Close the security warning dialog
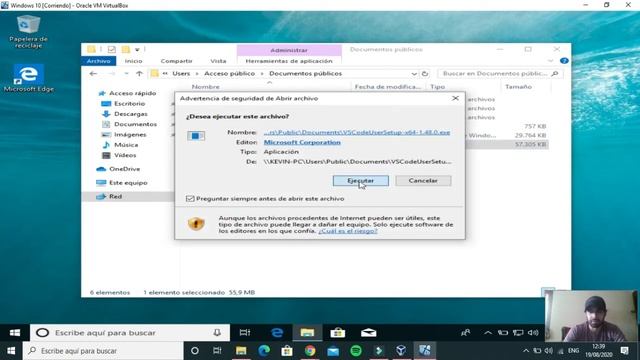 (x=456, y=98)
